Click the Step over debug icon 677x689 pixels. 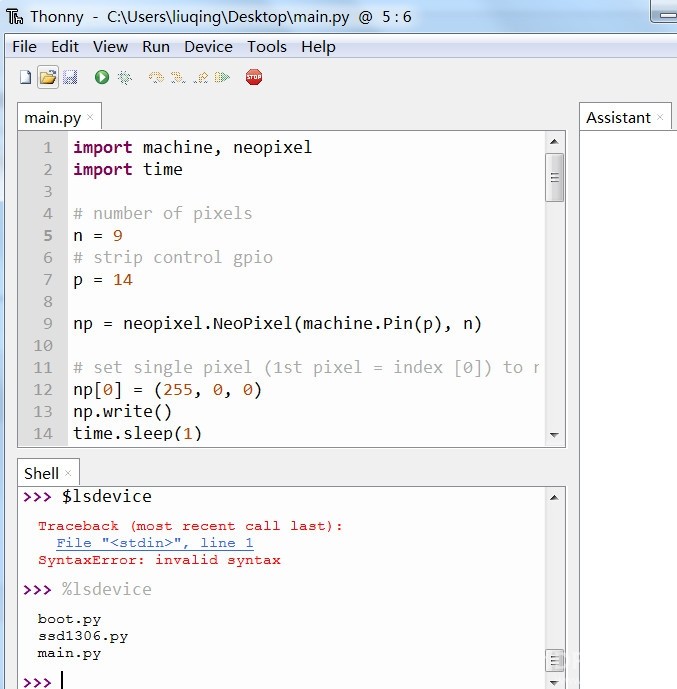(156, 77)
